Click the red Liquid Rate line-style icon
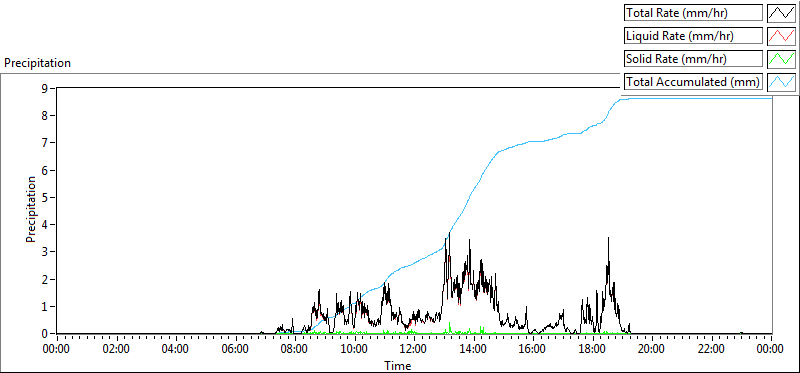This screenshot has width=800, height=373. click(x=782, y=36)
